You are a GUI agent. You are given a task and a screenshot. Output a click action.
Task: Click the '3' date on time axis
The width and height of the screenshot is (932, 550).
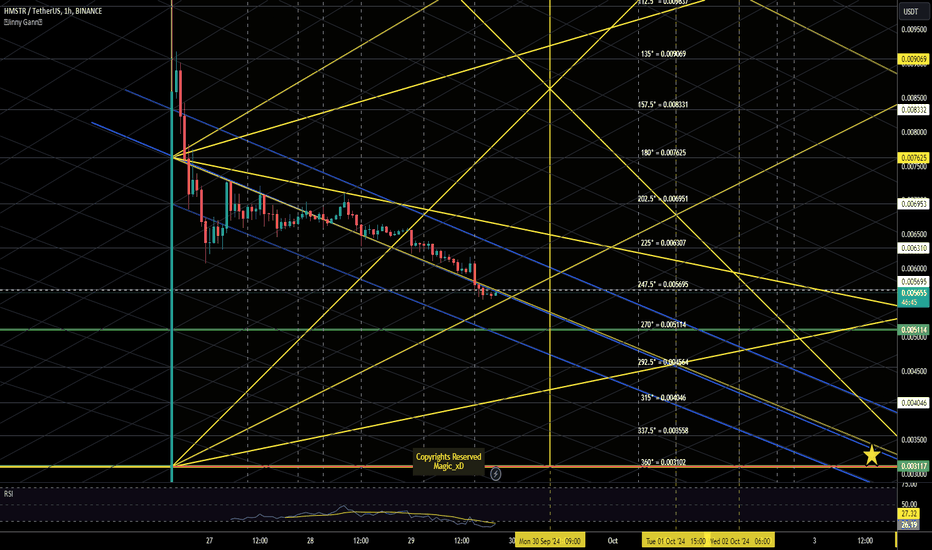click(814, 540)
